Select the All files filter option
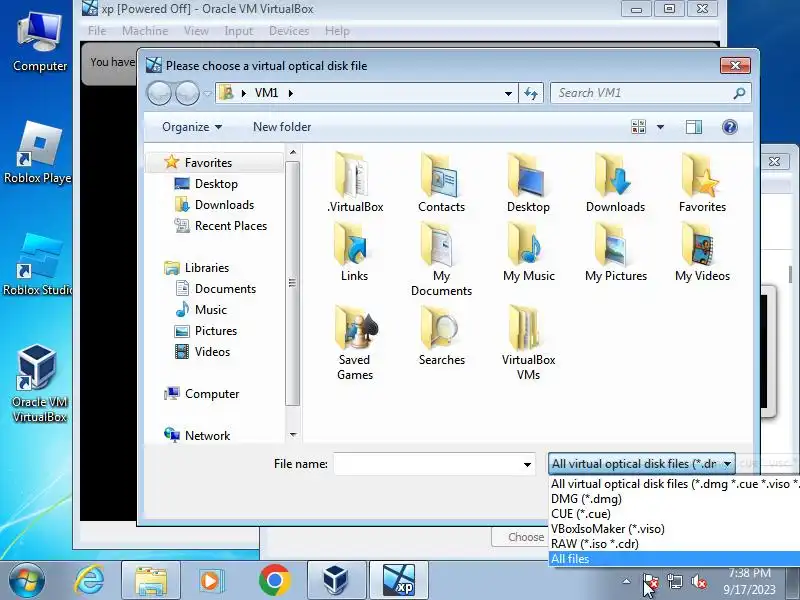The height and width of the screenshot is (600, 800). click(x=674, y=559)
